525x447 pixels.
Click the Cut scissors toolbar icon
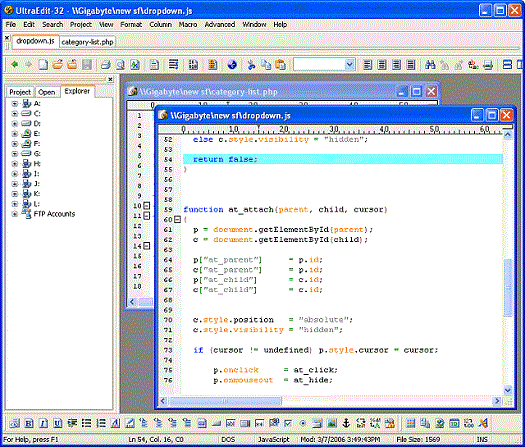251,65
